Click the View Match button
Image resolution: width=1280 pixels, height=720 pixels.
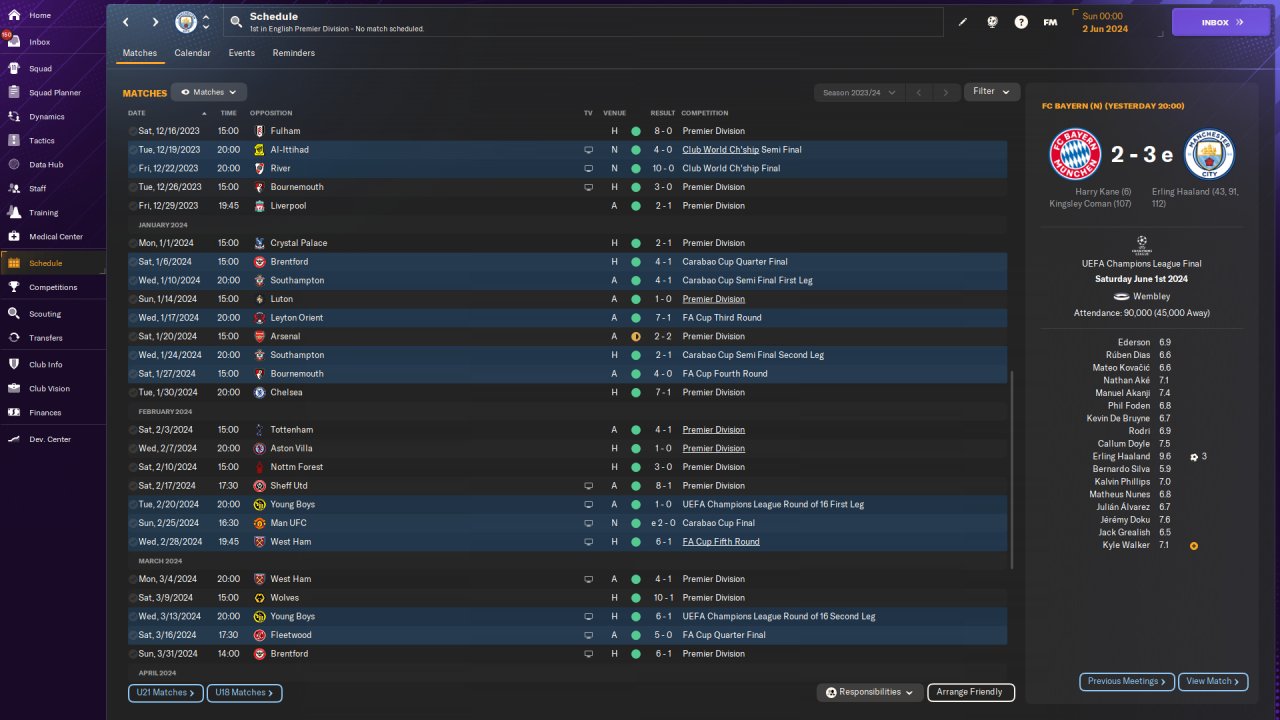(1213, 682)
